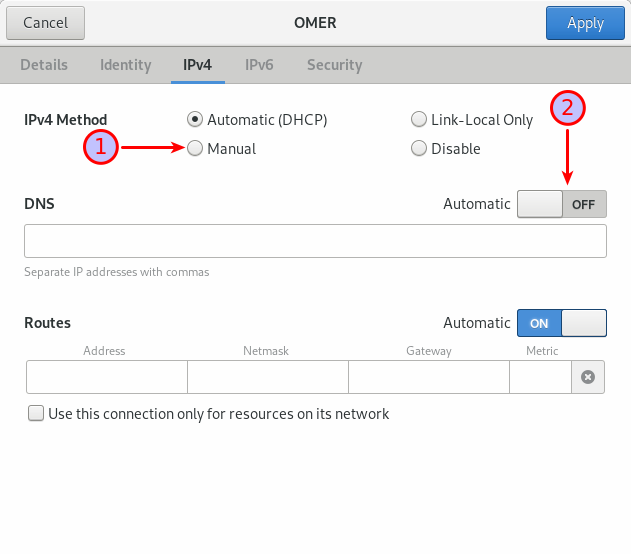Select Automatic (DHCP) radio button
Screen dimensions: 631x554
[195, 120]
